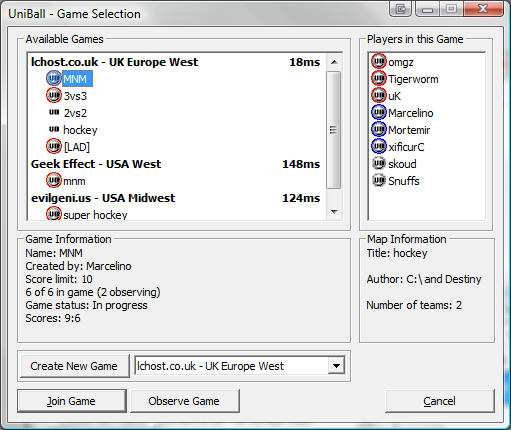Click the Observe Game button
This screenshot has width=511, height=430.
(x=185, y=401)
